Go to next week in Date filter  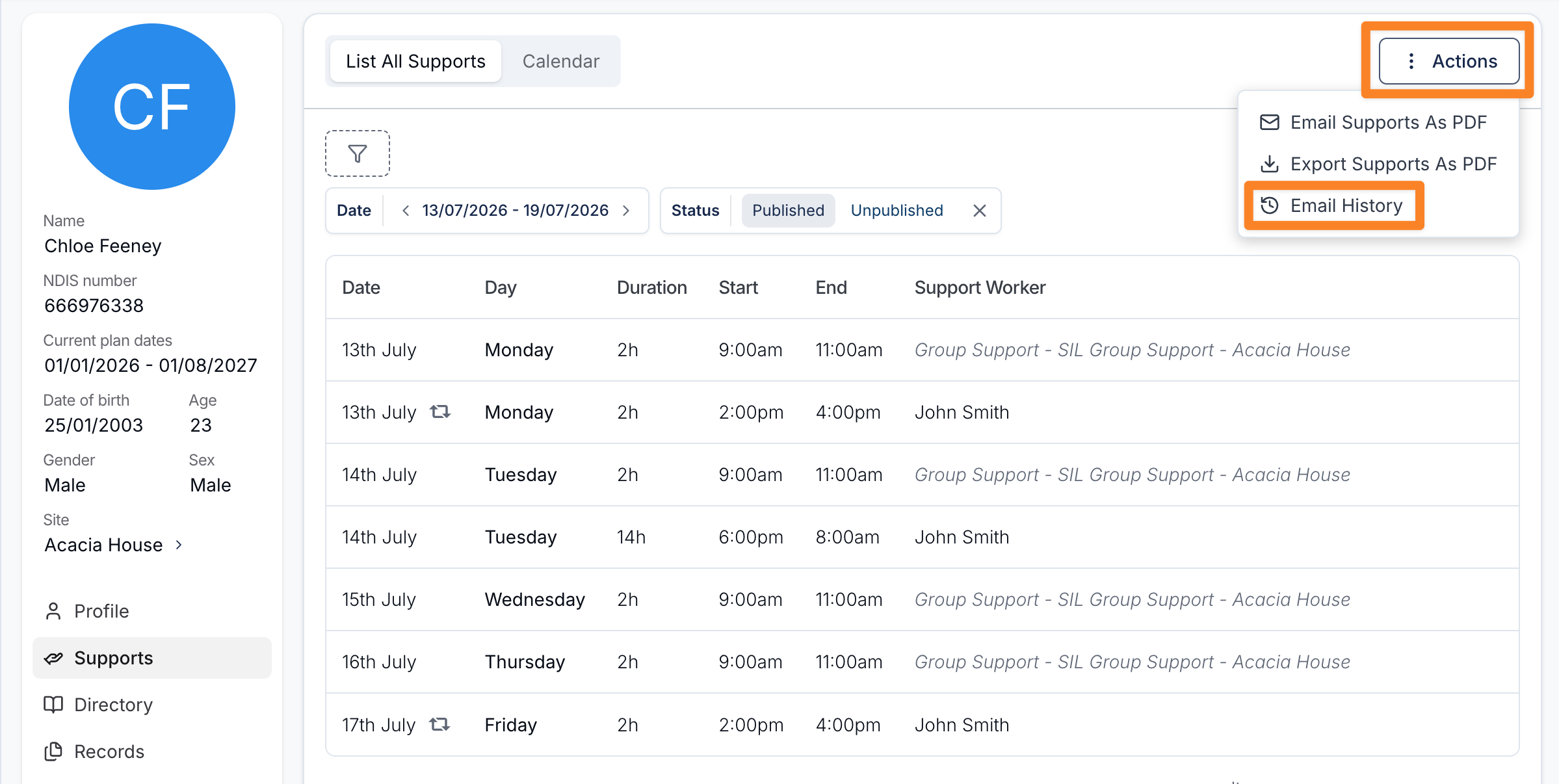tap(626, 210)
